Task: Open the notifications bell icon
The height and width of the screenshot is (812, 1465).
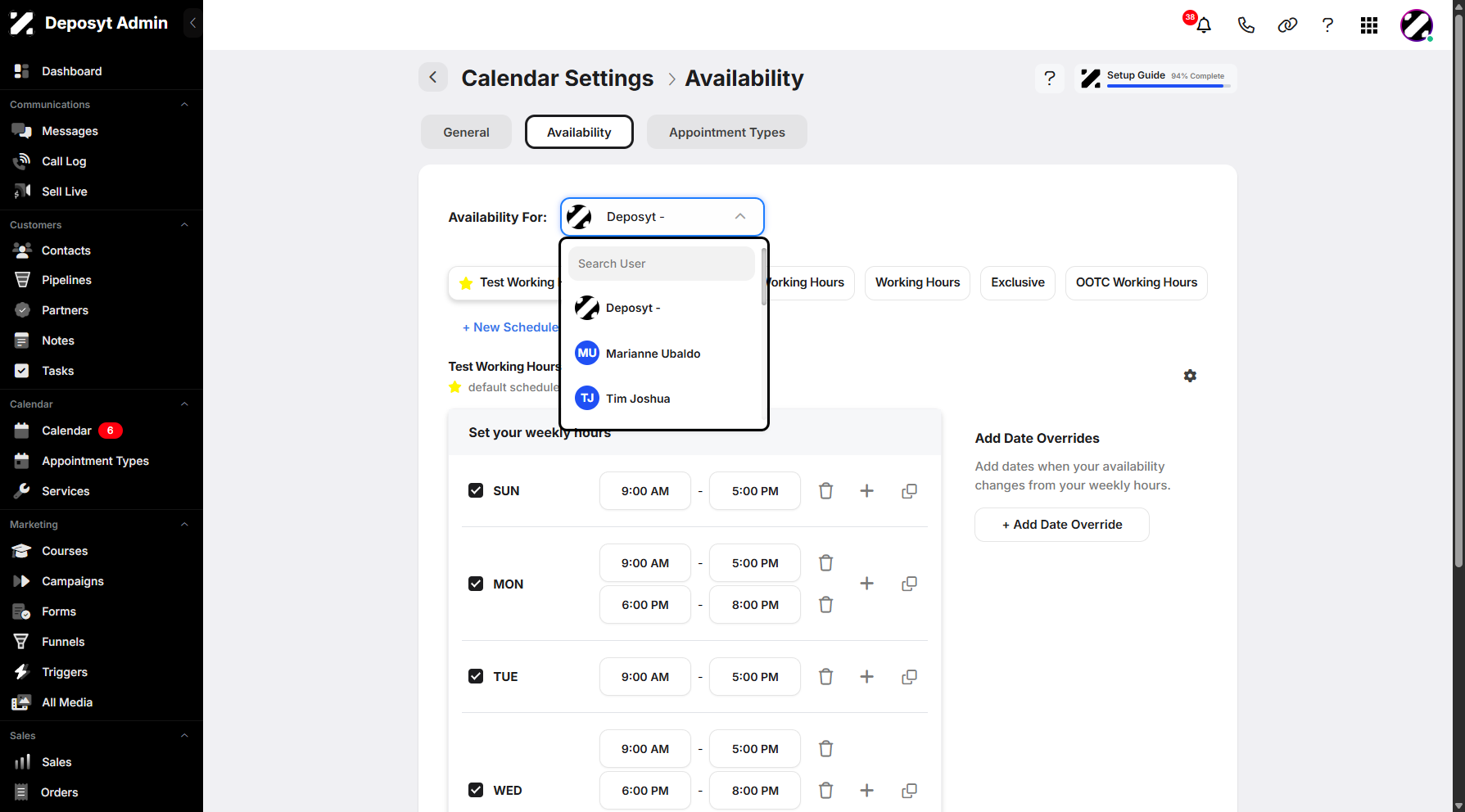Action: pos(1203,25)
